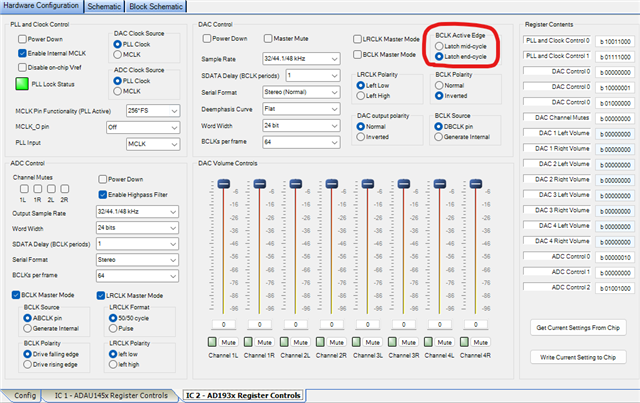Choose Normal BCLK Polarity in DAC Control
This screenshot has height=403, width=640.
click(x=439, y=85)
